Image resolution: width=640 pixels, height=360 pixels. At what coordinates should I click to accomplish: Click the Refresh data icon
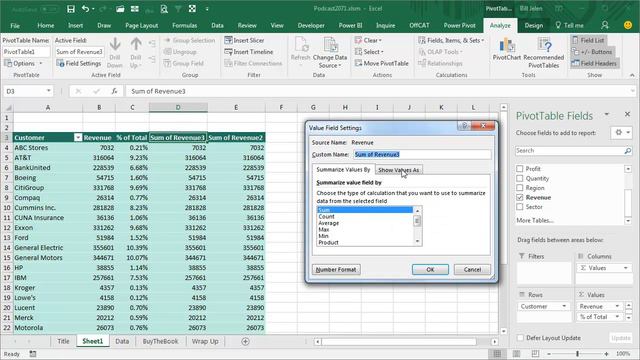[x=301, y=45]
